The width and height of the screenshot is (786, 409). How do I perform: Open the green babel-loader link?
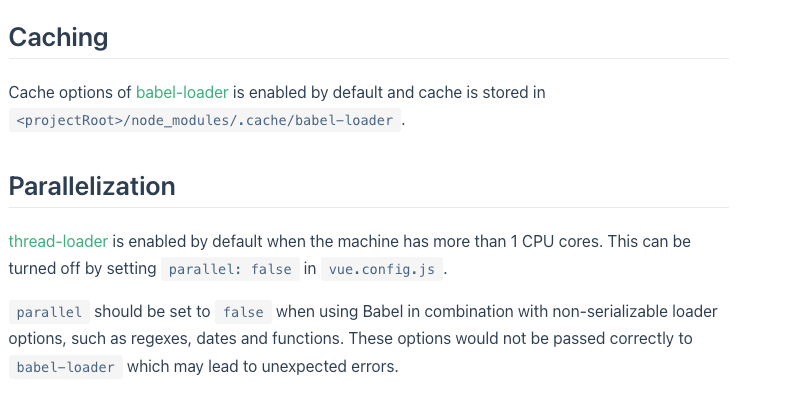[x=182, y=92]
